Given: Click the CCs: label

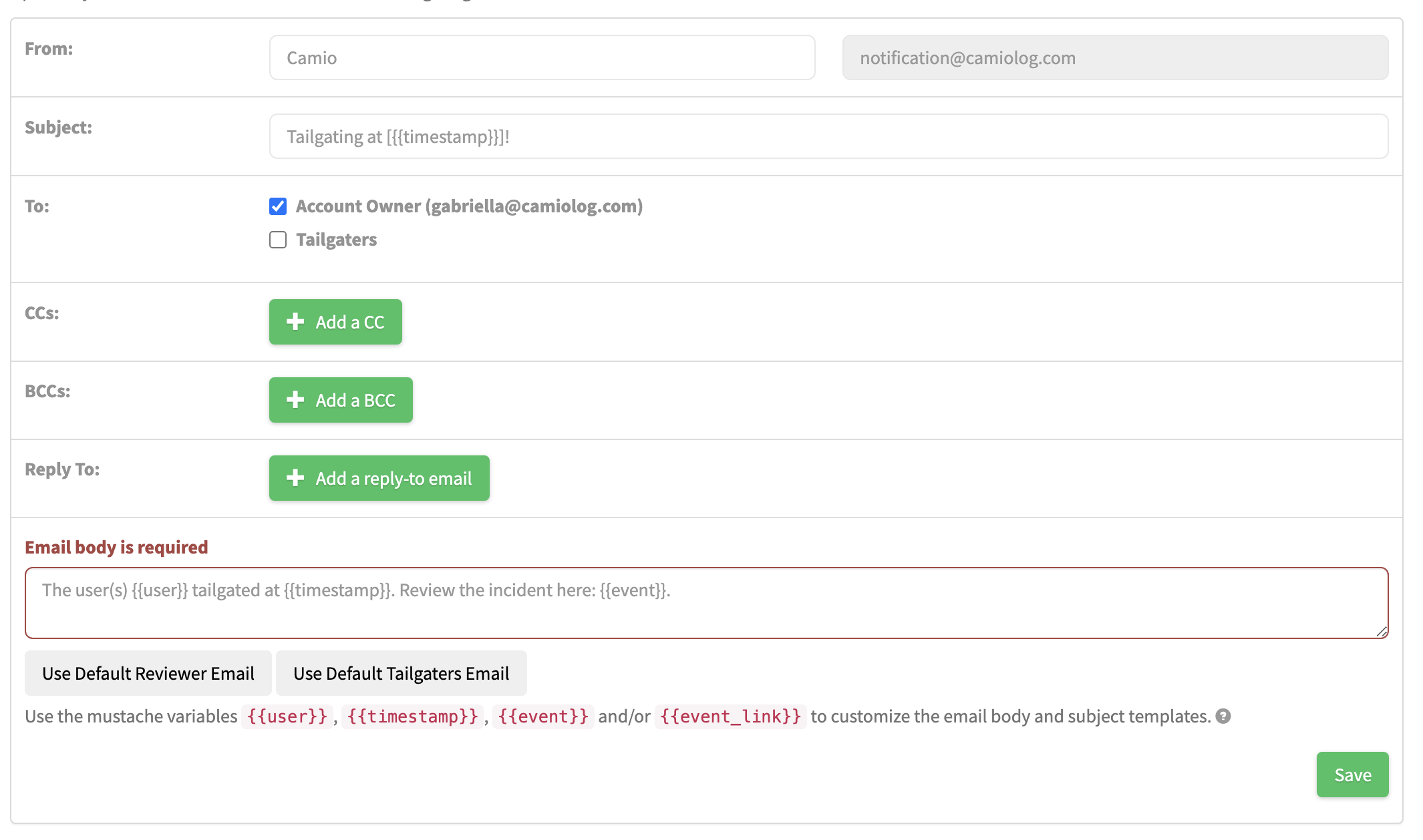Looking at the screenshot, I should coord(42,313).
